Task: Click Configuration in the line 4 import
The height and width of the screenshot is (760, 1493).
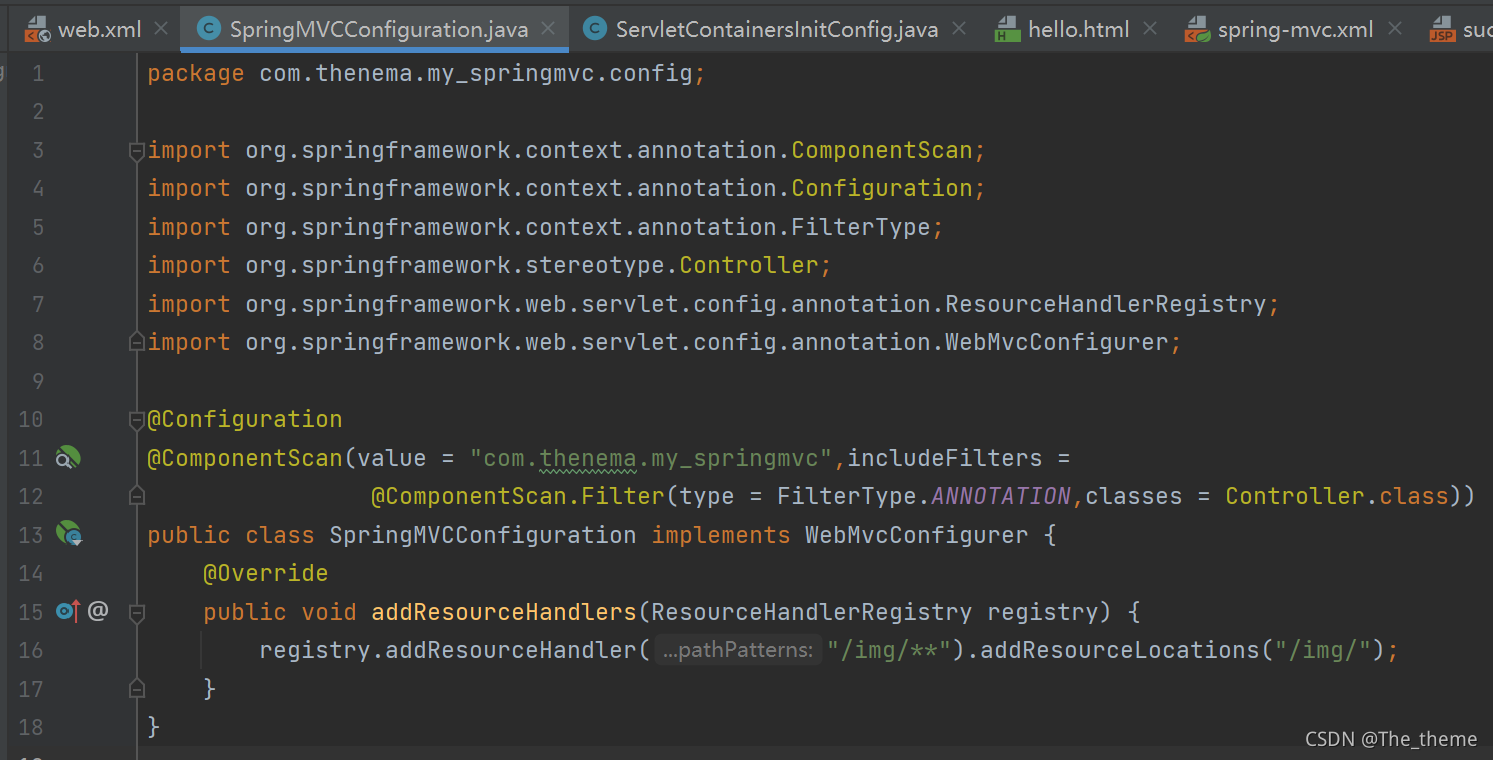Action: click(x=882, y=188)
